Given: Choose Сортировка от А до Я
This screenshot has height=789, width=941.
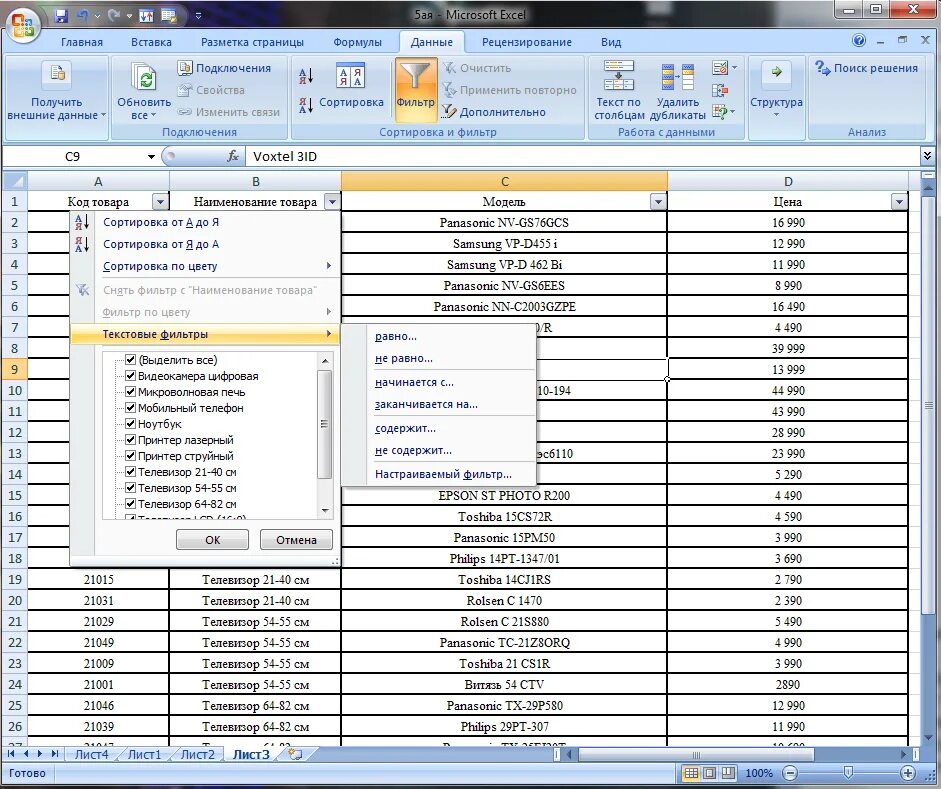Looking at the screenshot, I should point(205,222).
